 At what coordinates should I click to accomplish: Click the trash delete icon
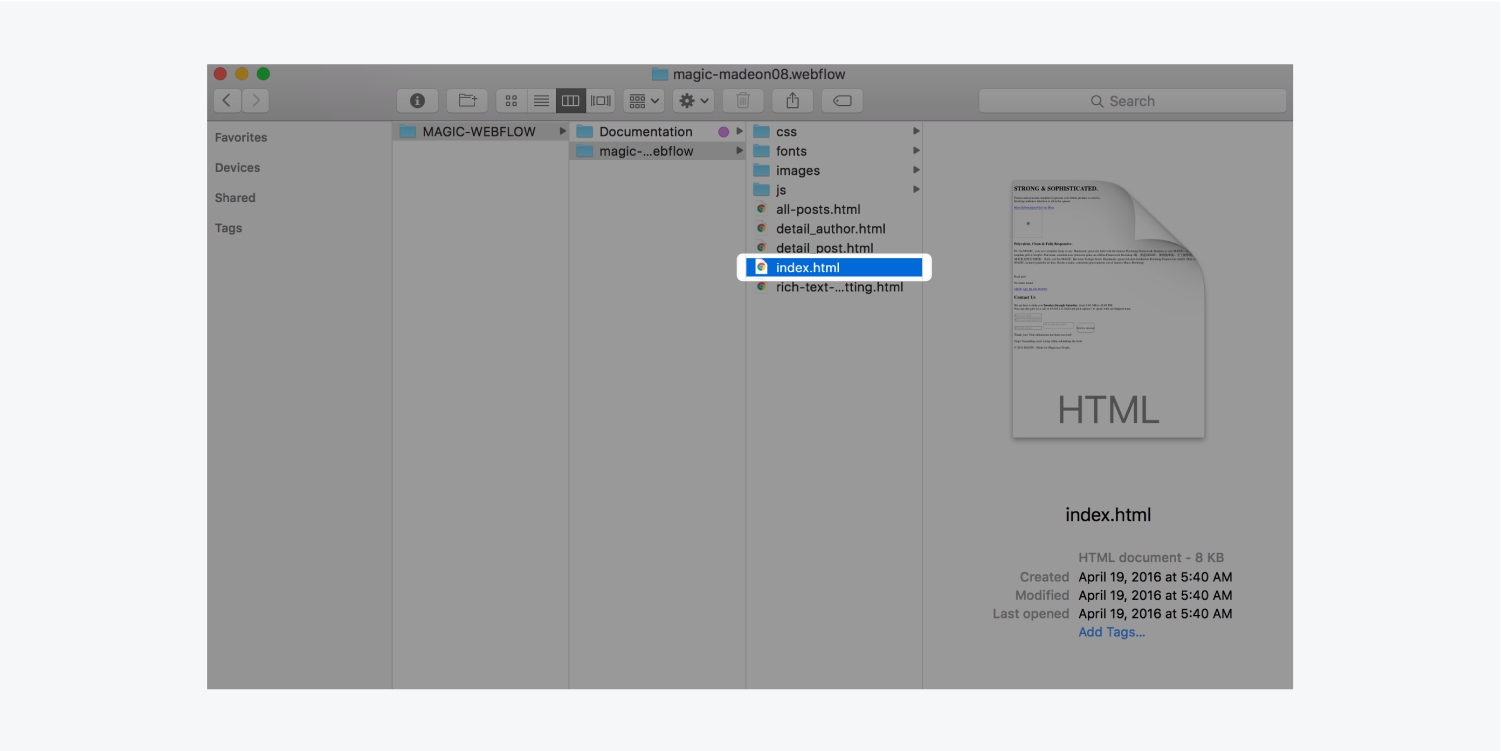[743, 101]
